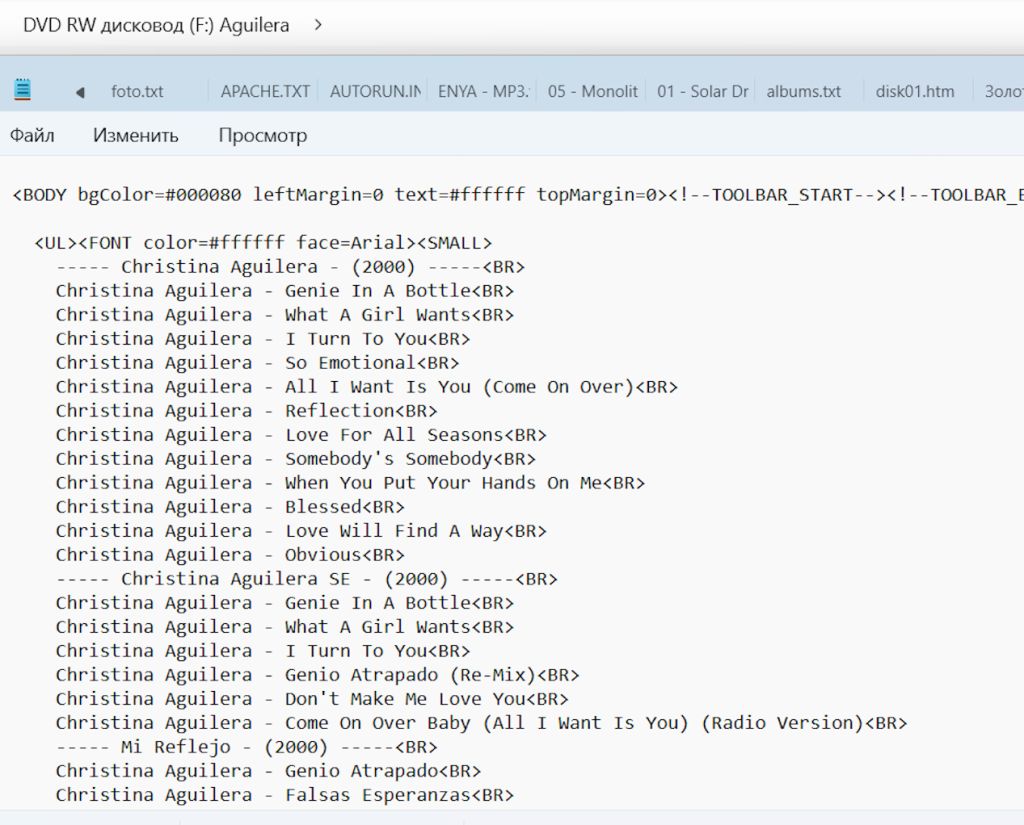Click the 'Don't Make Me Love You' line
Screen dimensions: 1024x825
click(312, 699)
